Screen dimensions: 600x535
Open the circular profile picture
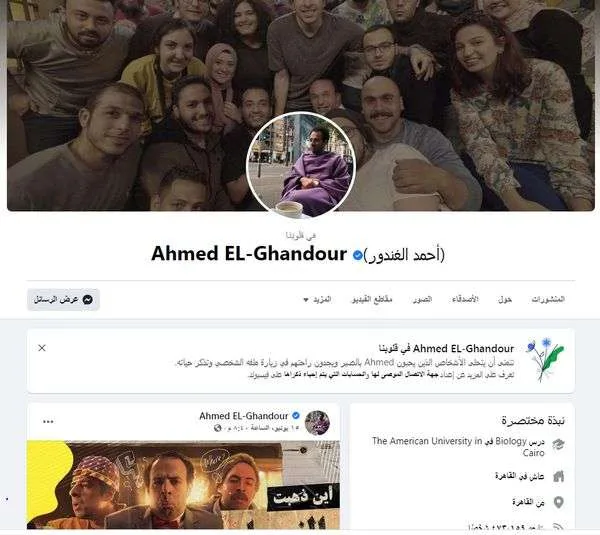pos(301,165)
